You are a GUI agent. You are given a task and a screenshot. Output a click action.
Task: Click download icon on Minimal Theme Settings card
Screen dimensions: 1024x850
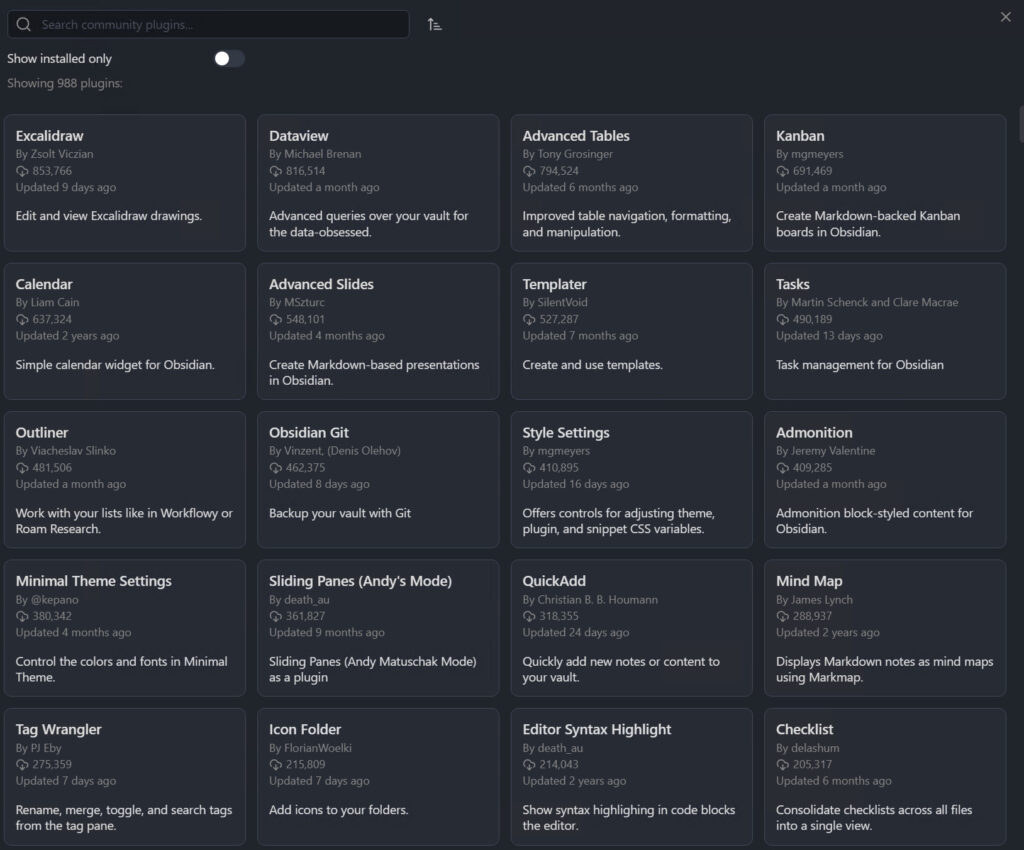(x=22, y=616)
